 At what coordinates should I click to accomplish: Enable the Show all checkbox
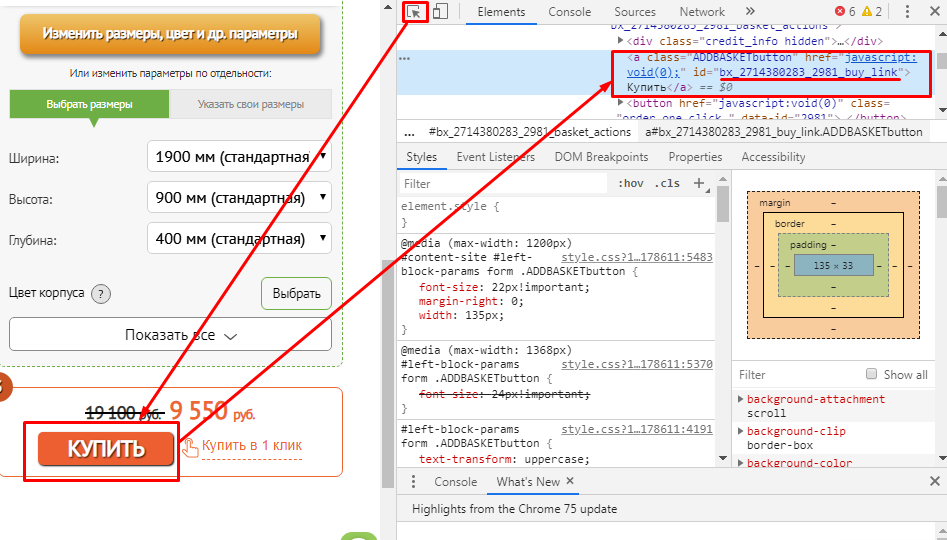click(872, 374)
